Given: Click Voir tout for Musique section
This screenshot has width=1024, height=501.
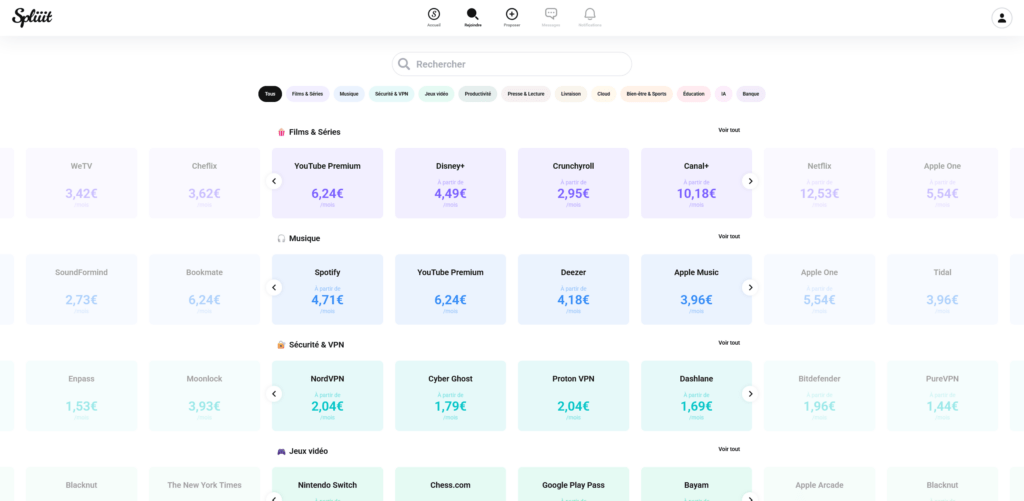Looking at the screenshot, I should [729, 236].
